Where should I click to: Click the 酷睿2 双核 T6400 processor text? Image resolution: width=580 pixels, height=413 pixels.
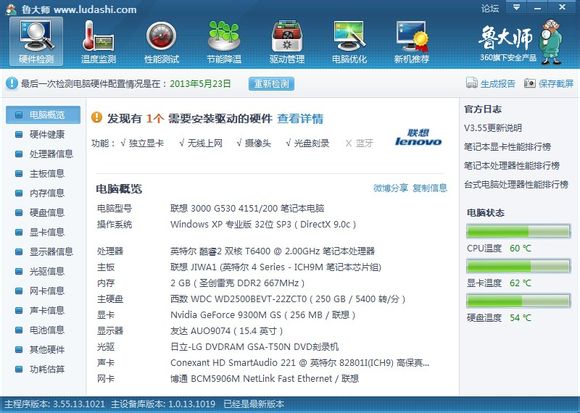(x=272, y=251)
